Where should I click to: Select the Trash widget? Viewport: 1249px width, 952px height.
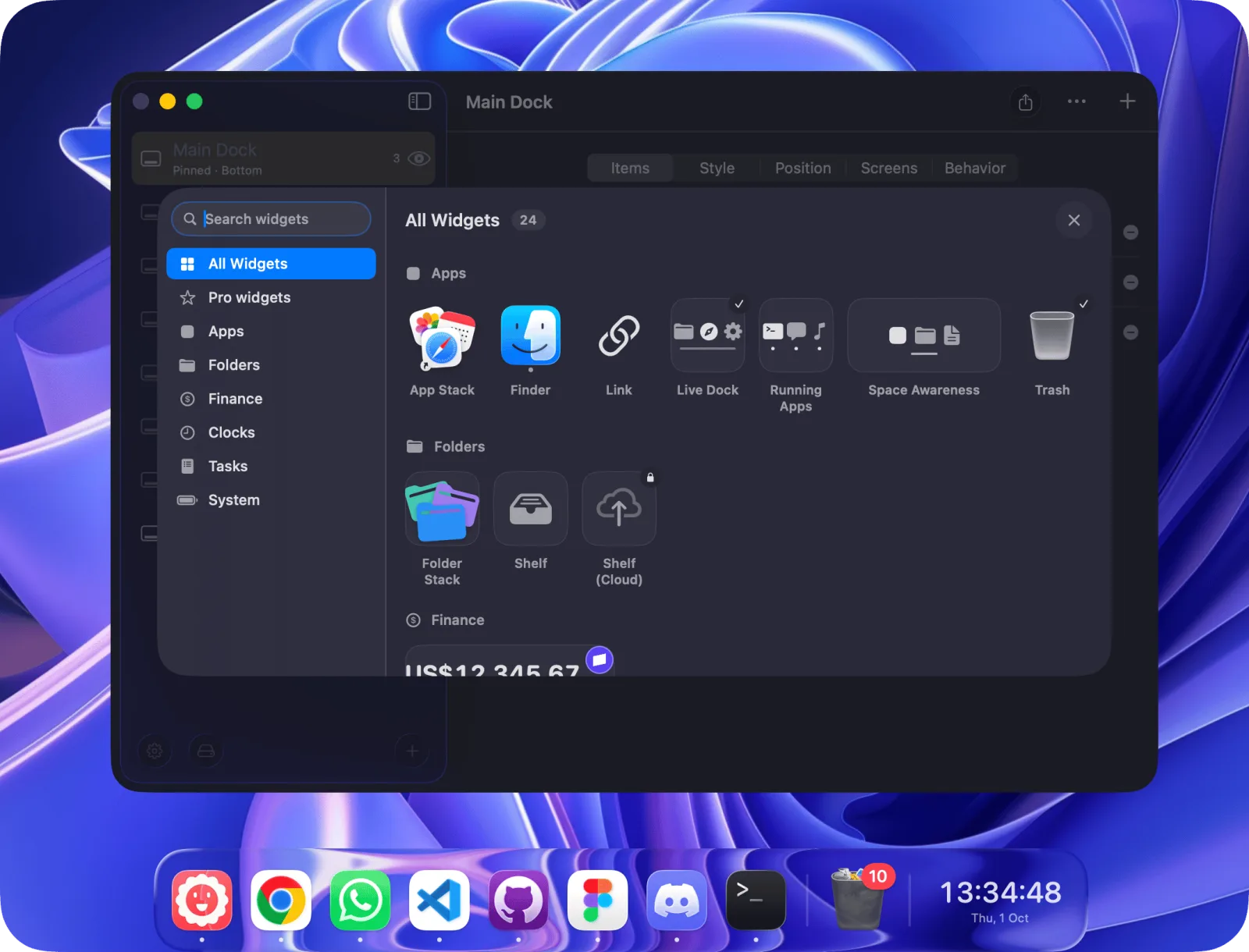(1052, 336)
